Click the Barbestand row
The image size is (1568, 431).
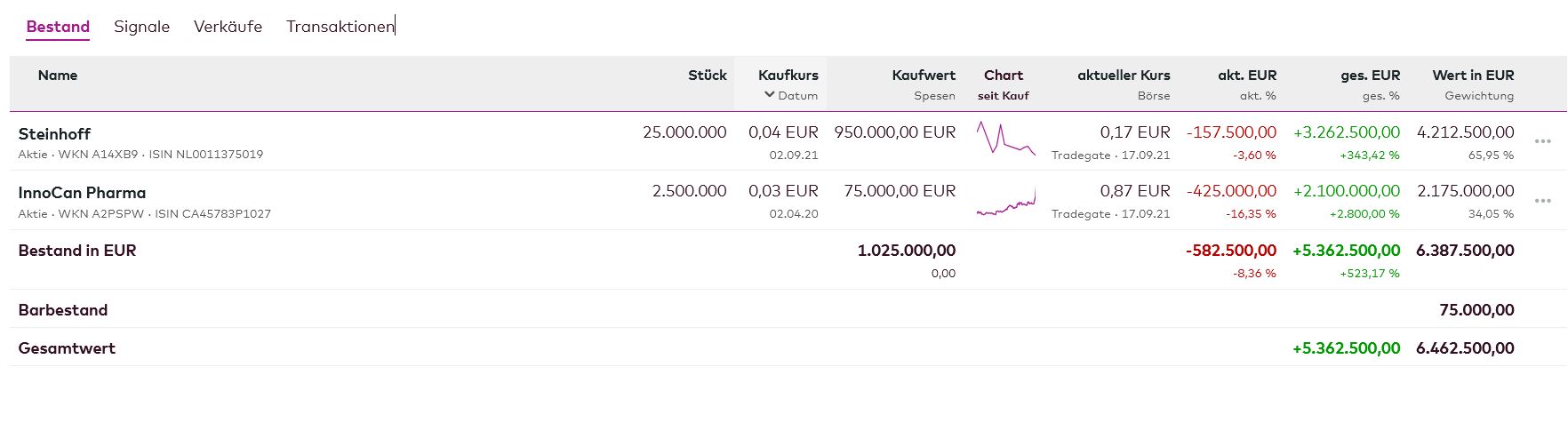click(x=63, y=310)
